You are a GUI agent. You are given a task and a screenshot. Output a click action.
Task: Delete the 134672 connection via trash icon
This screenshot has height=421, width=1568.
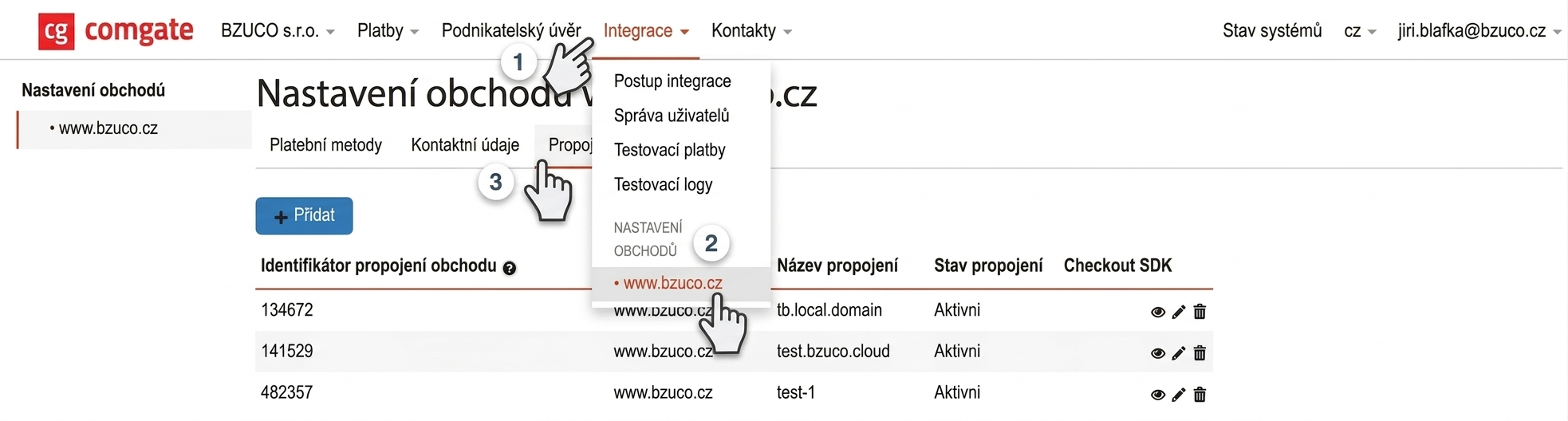coord(1200,312)
